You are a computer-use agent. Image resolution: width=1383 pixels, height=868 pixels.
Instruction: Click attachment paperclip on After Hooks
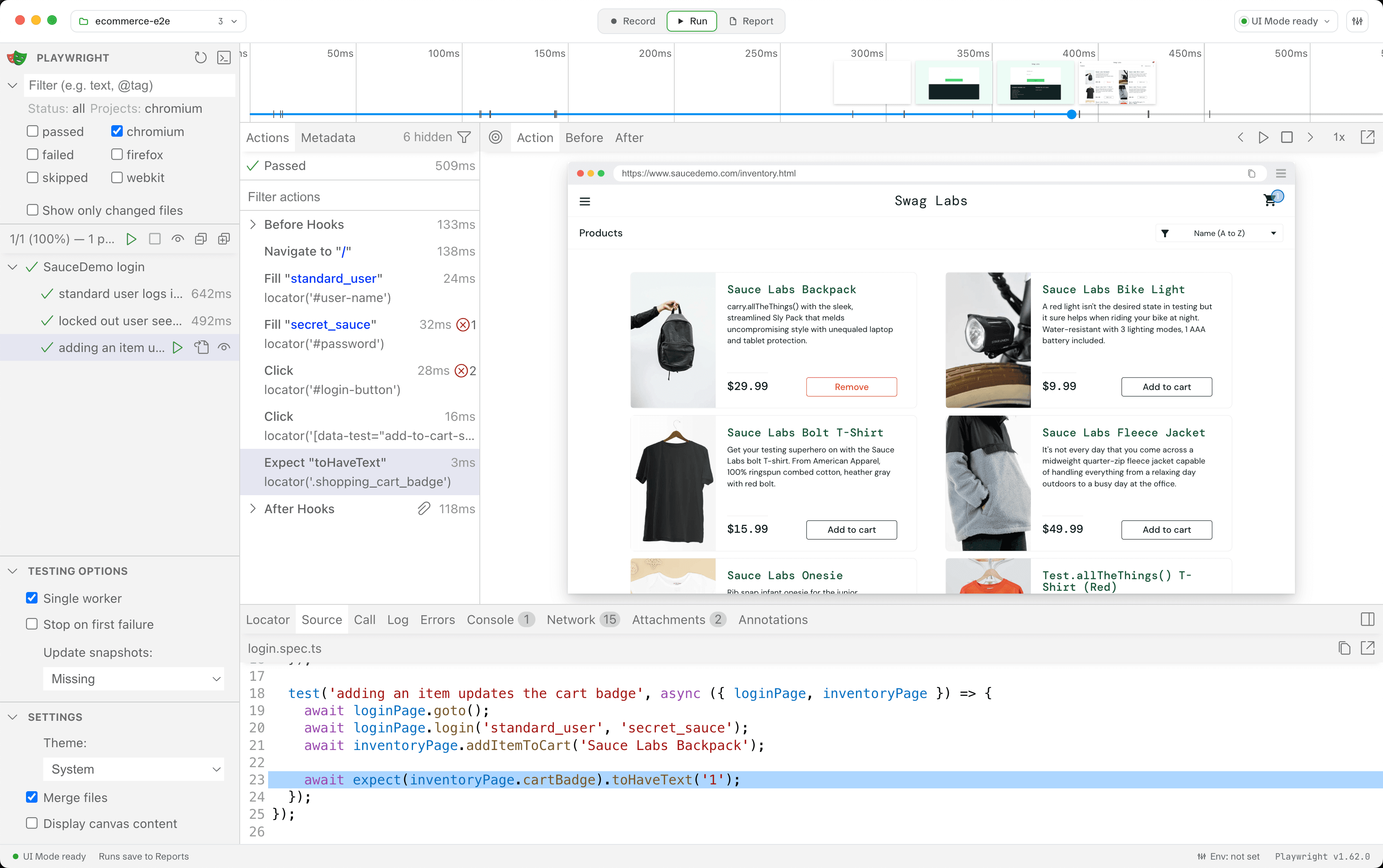(424, 509)
